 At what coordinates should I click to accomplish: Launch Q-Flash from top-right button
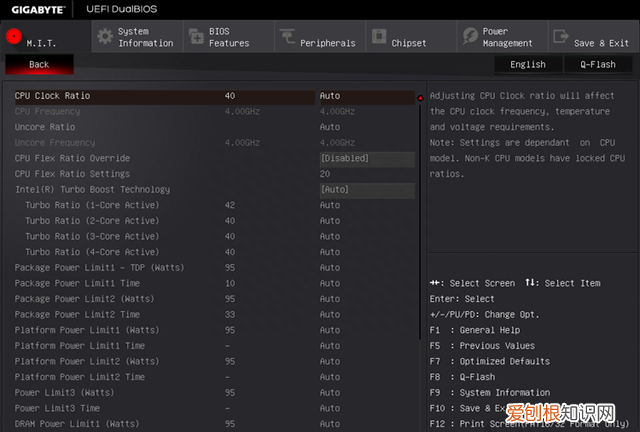[597, 64]
